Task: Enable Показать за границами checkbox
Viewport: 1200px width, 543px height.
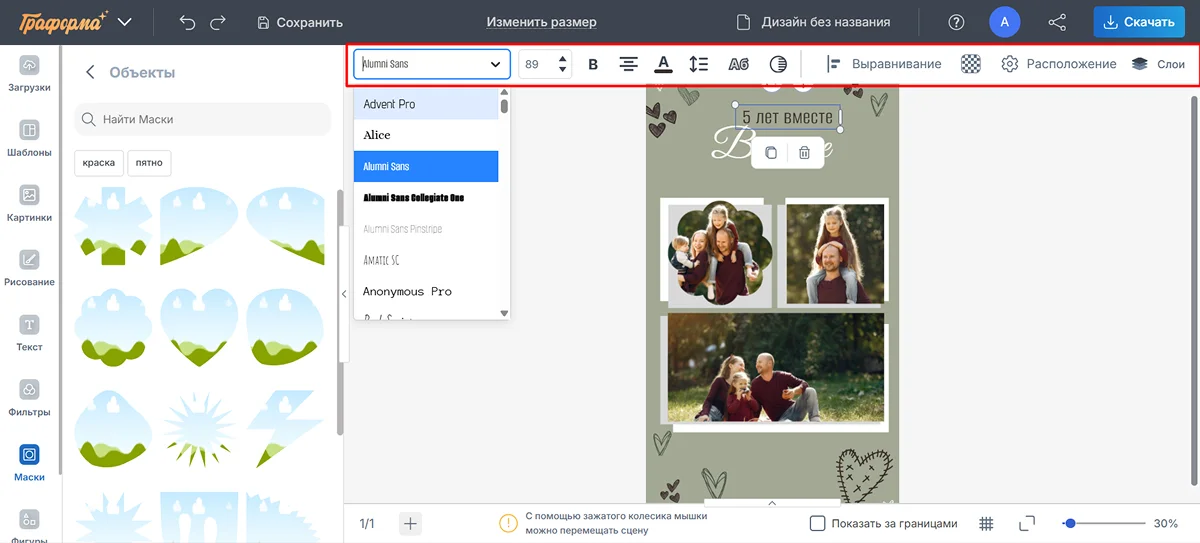Action: 817,523
